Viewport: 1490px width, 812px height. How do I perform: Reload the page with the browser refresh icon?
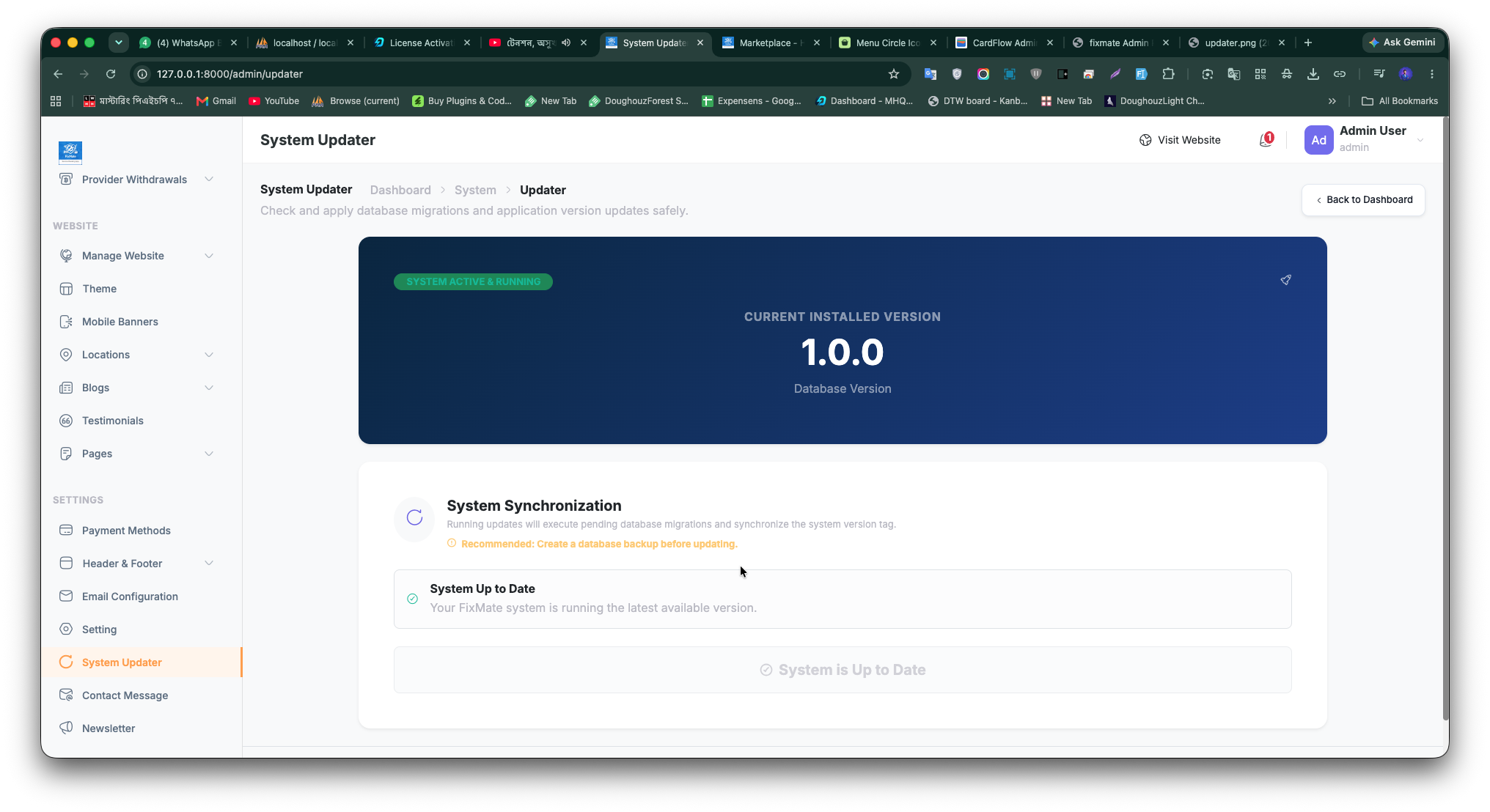111,74
